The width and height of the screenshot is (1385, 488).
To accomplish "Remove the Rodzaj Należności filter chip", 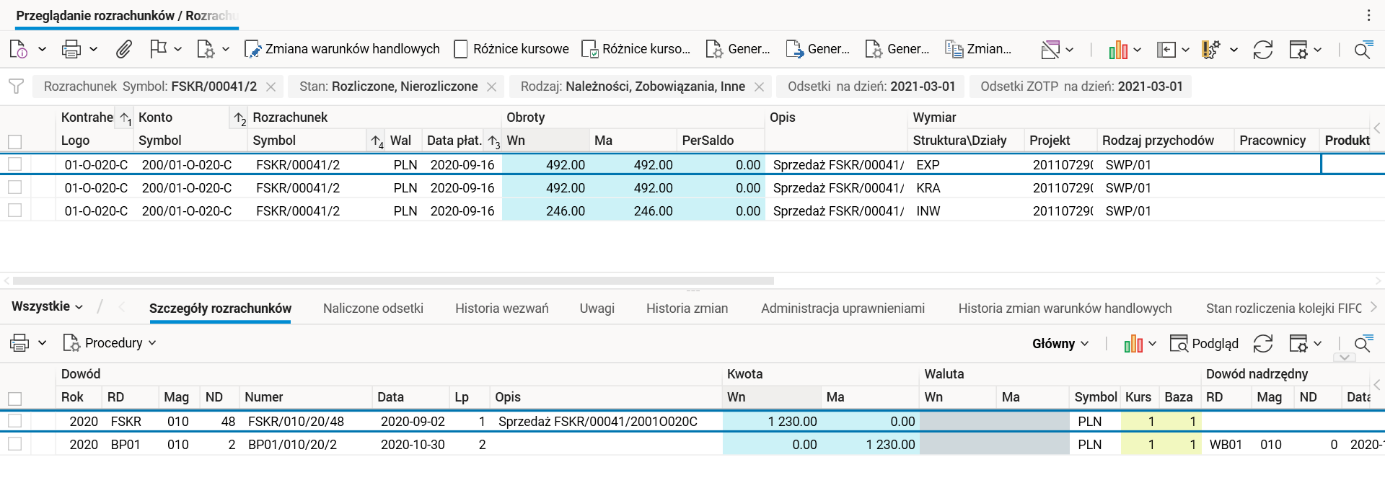I will click(759, 87).
